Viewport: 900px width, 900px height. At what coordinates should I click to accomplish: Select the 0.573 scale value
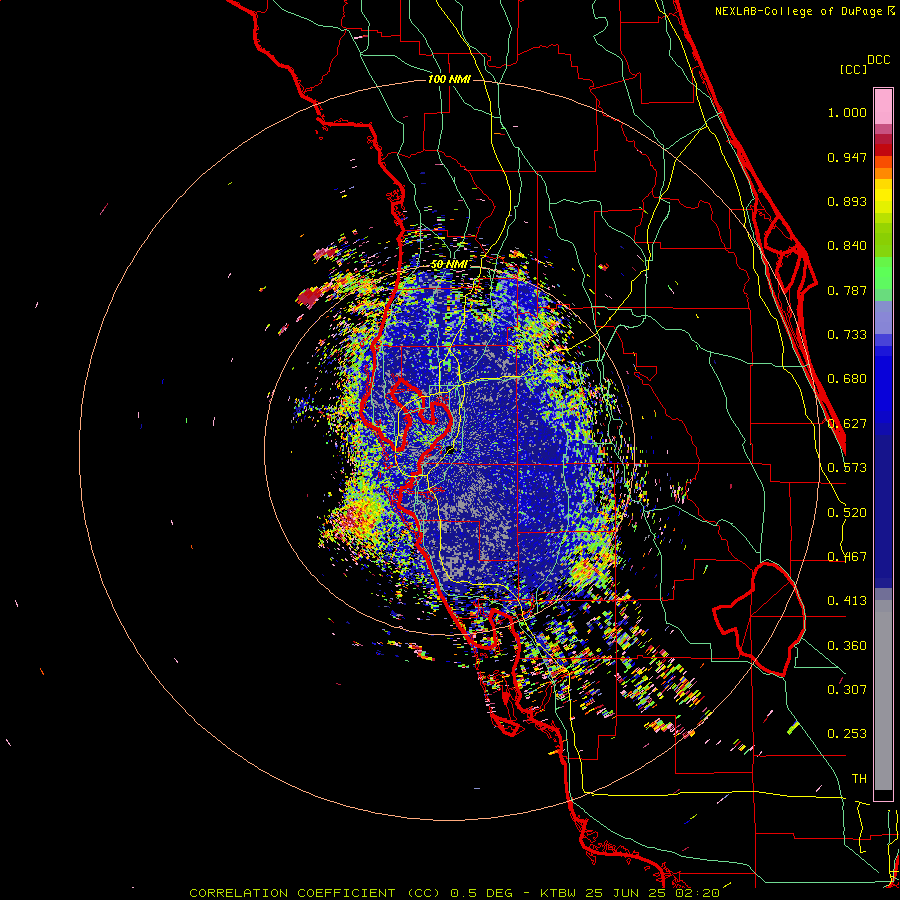(x=847, y=468)
